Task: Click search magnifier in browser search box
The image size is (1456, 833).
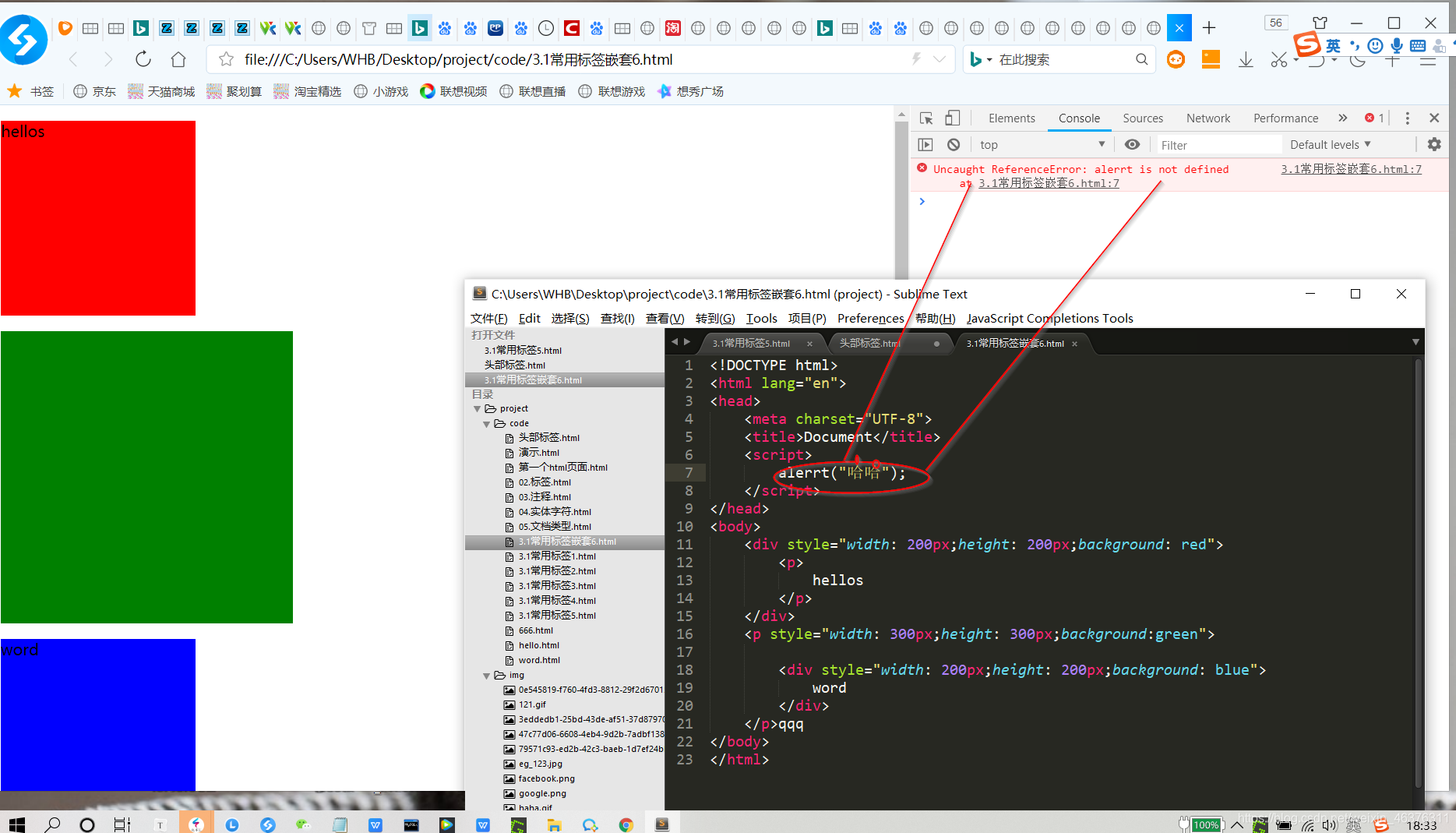Action: tap(1141, 59)
